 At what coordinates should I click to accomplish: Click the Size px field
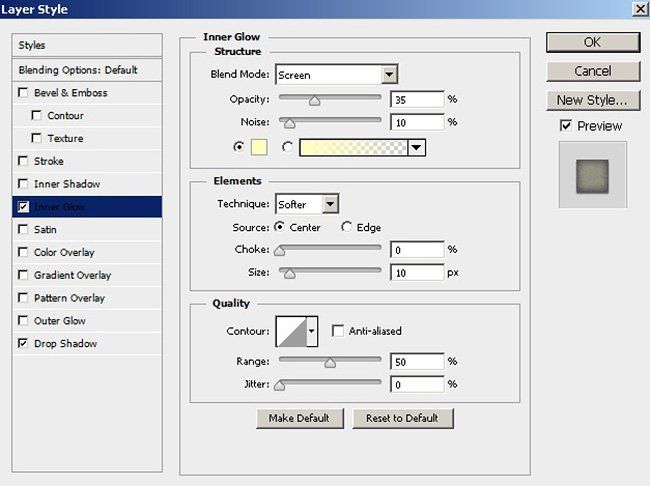tap(417, 272)
